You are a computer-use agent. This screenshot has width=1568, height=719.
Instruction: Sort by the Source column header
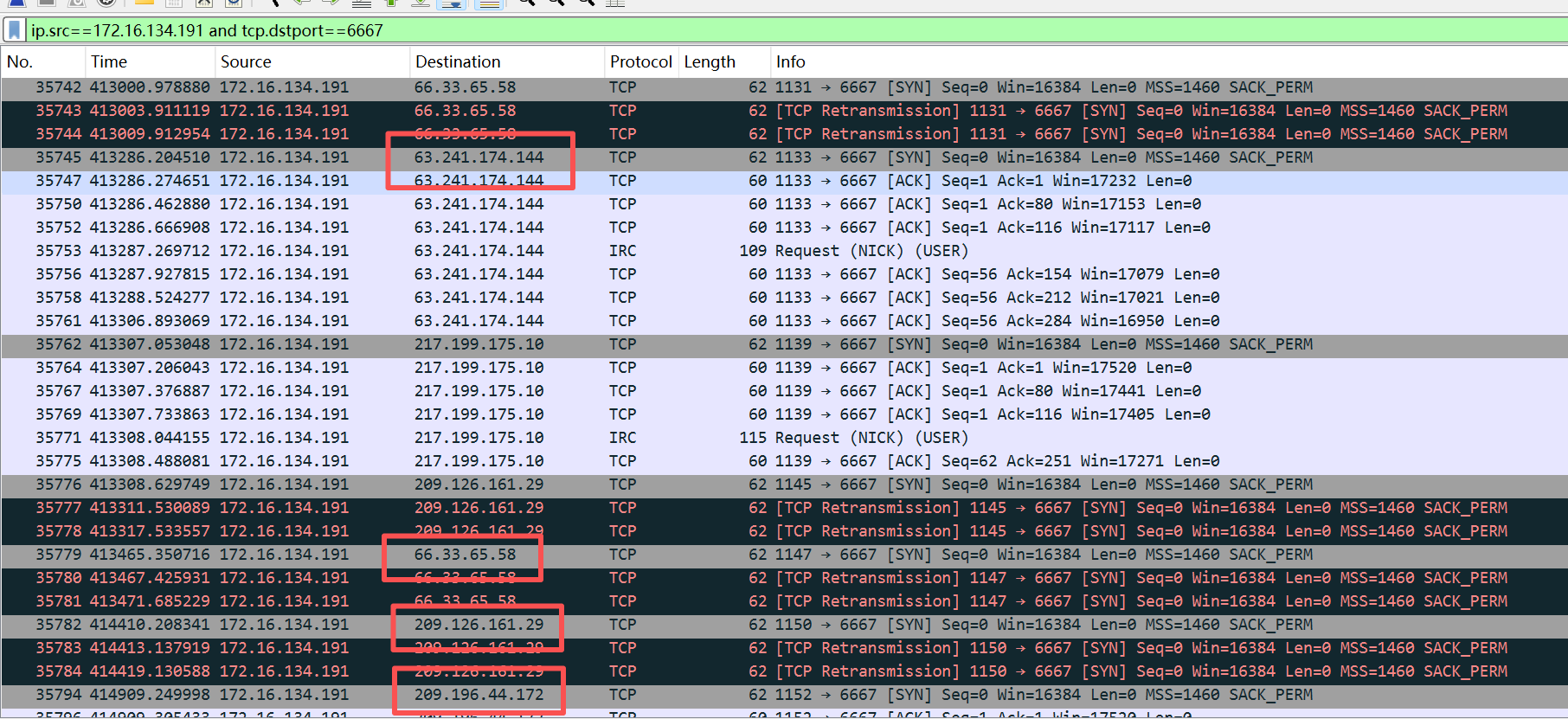coord(312,61)
